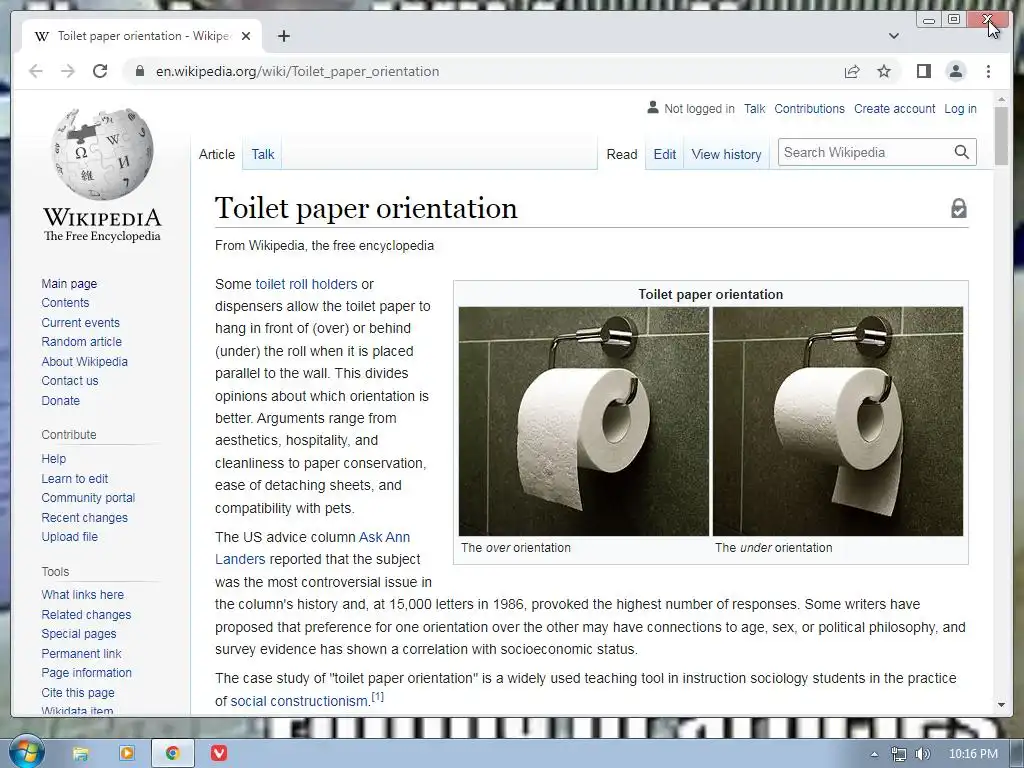Show hidden tray icons arrow
1024x768 pixels.
(x=874, y=754)
